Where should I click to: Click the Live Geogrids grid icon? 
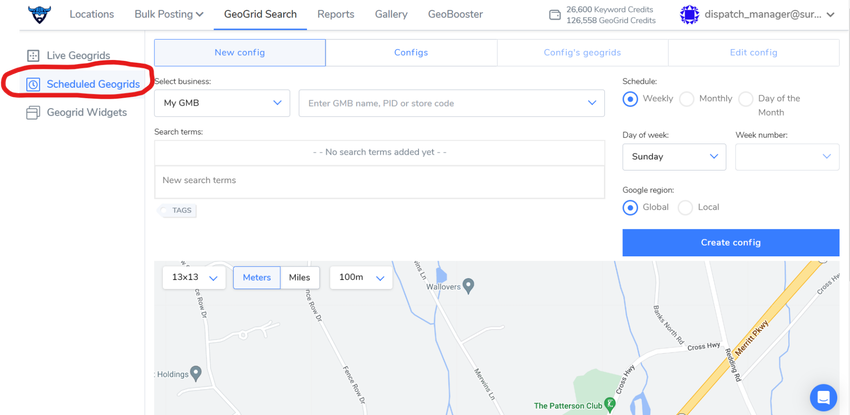(33, 55)
